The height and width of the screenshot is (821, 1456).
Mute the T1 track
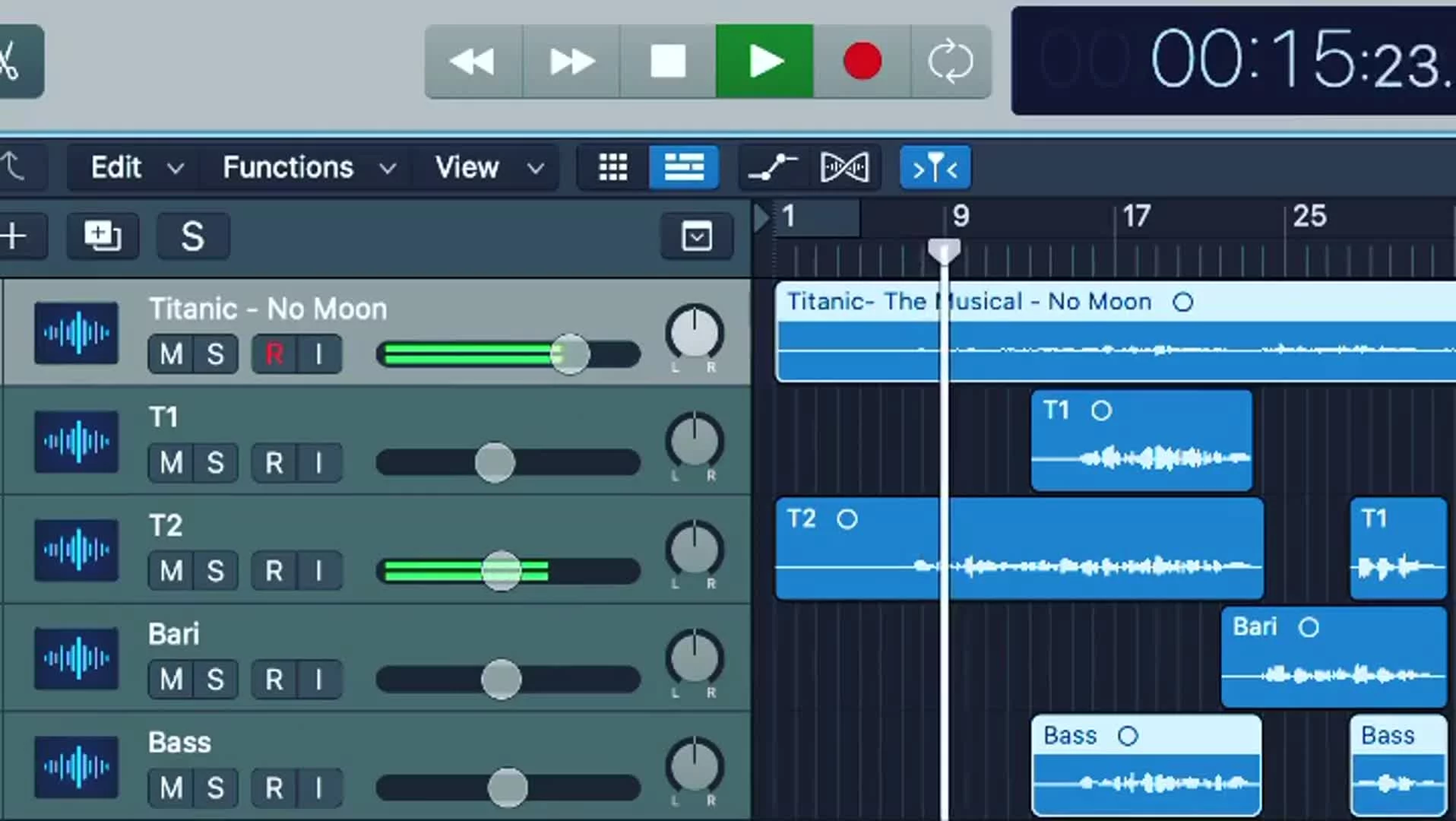(x=171, y=463)
